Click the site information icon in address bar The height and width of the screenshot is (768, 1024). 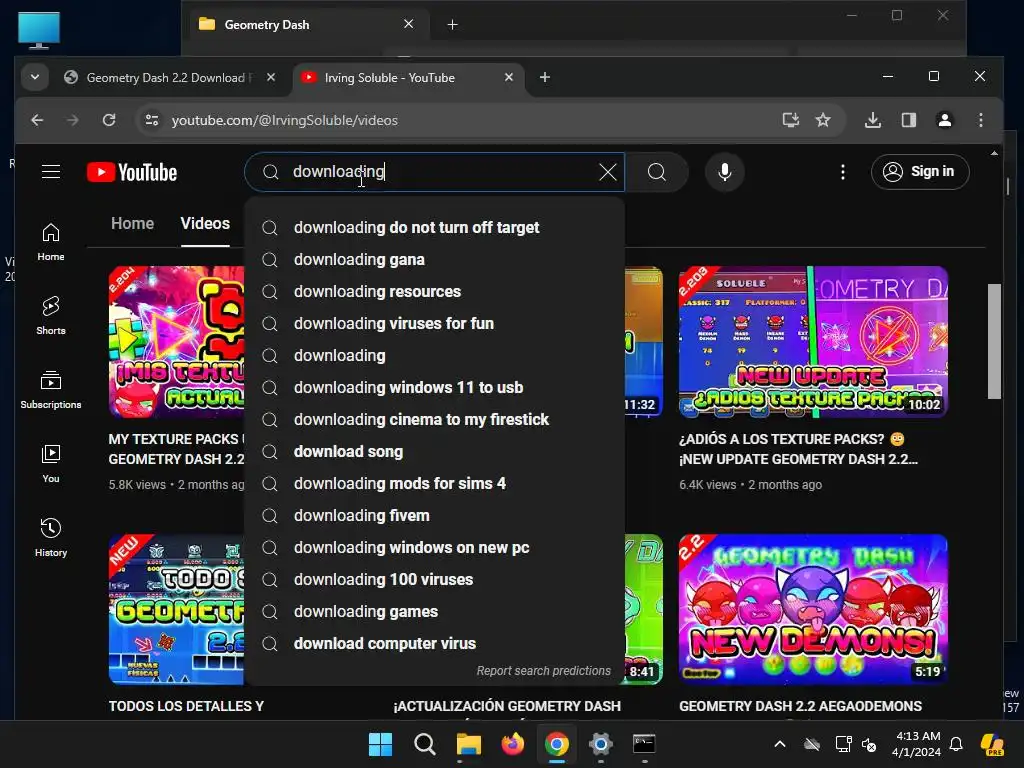[152, 120]
